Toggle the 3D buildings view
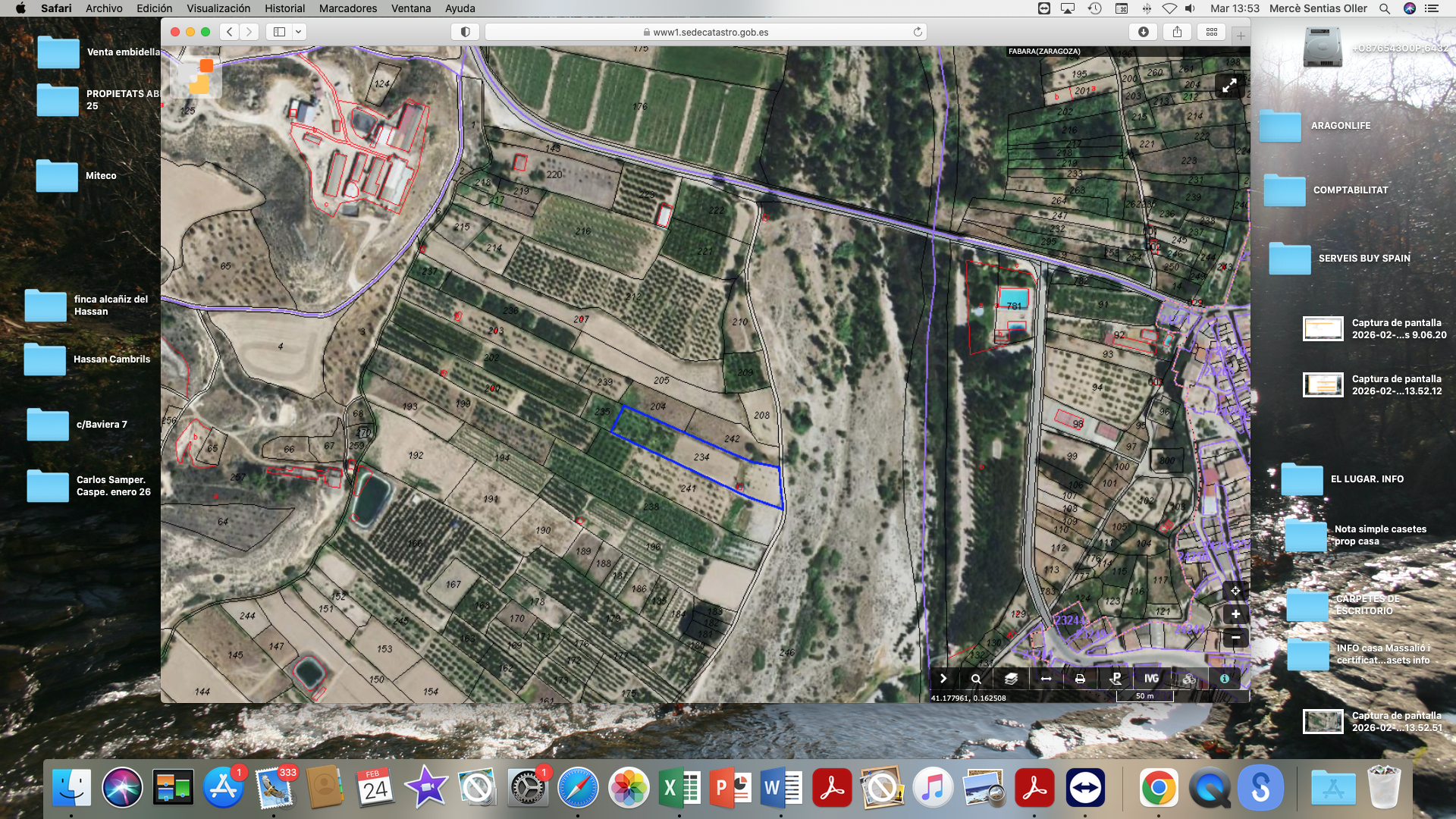Viewport: 1456px width, 819px height. coord(1188,679)
